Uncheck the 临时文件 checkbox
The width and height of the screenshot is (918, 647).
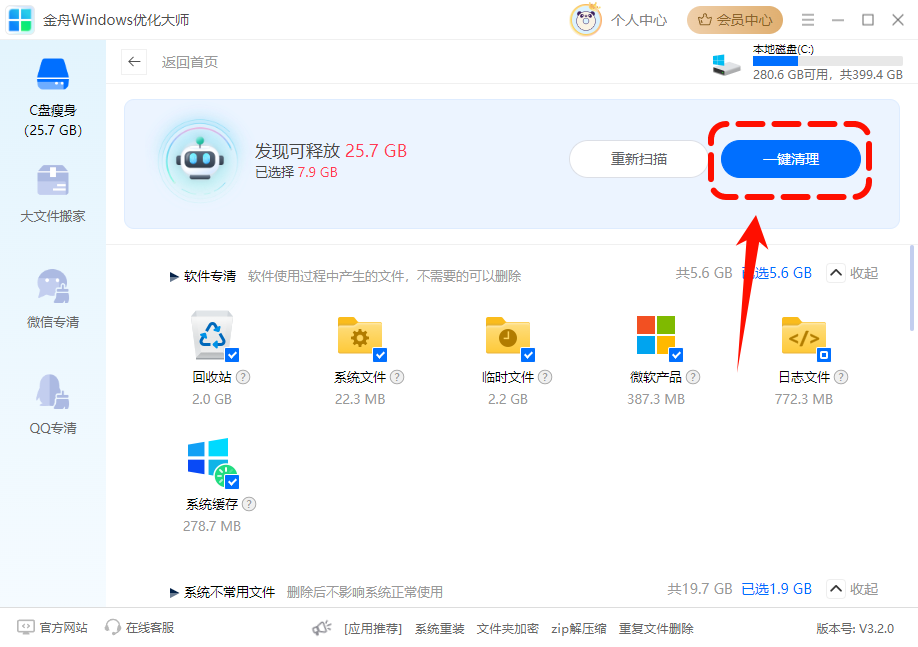coord(529,355)
